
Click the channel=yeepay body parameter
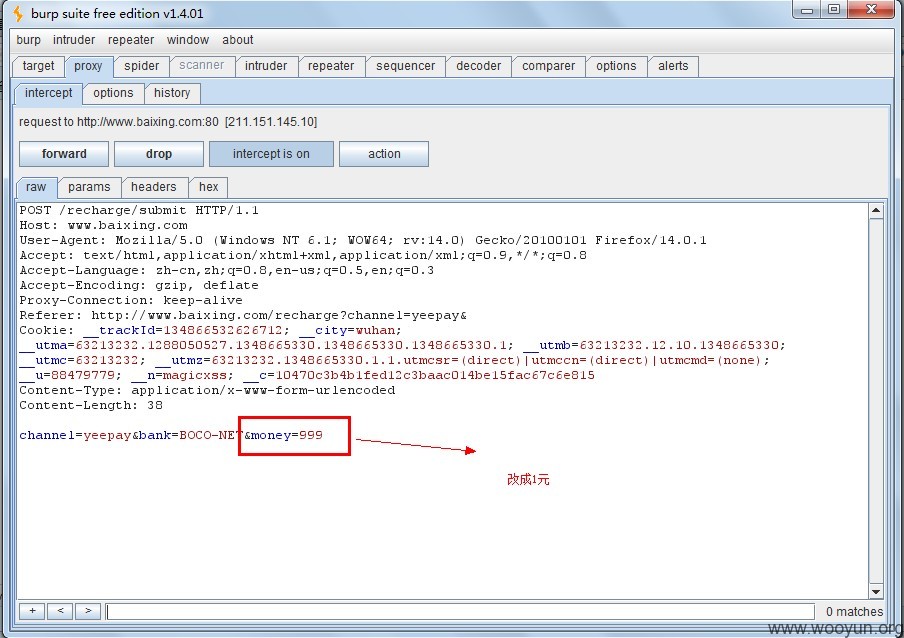point(75,435)
